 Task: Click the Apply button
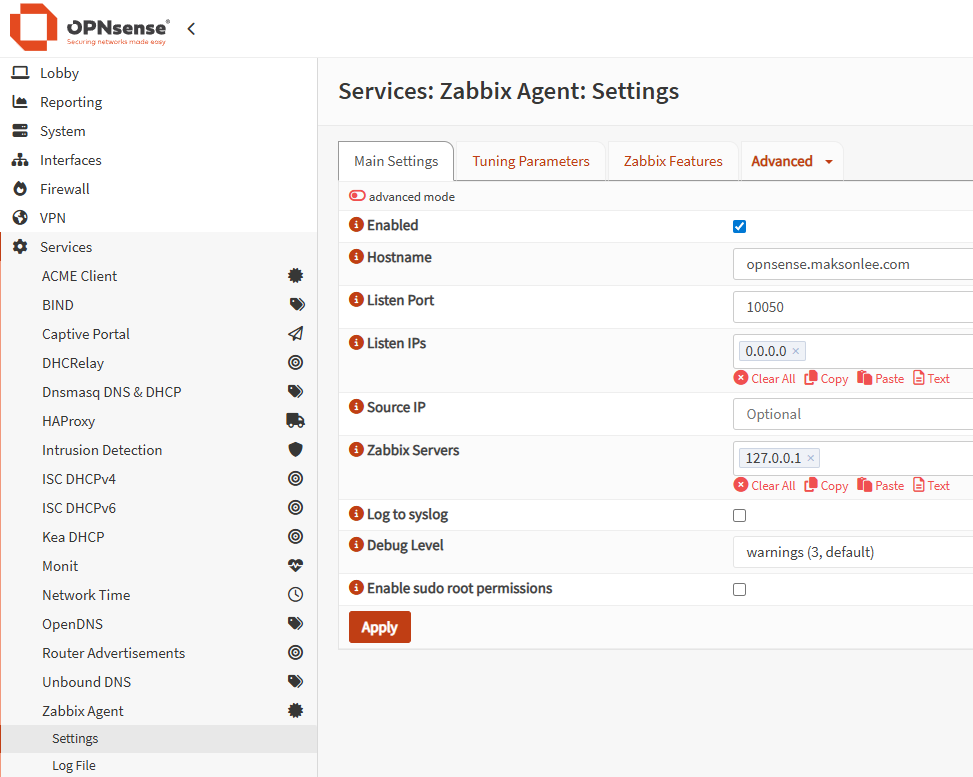click(380, 627)
